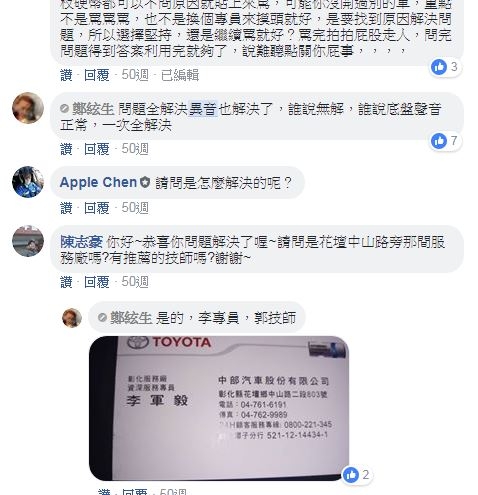Open the like count of 2 on photo

[x=357, y=475]
